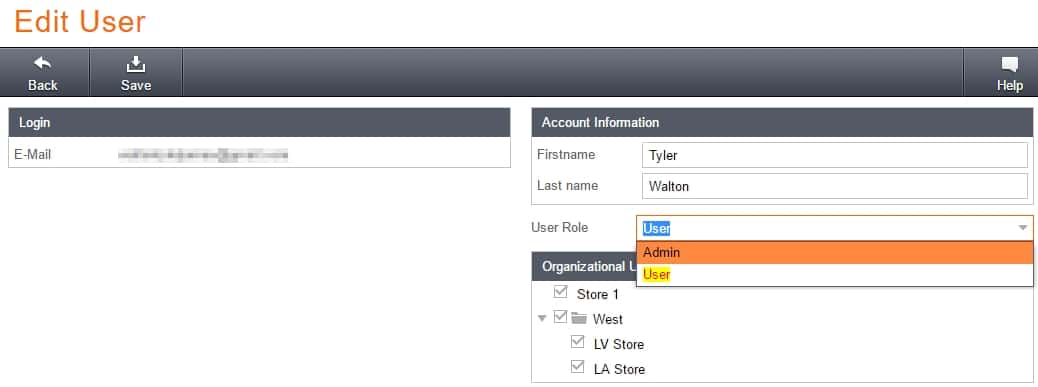Toggle the Store 1 checkbox
The width and height of the screenshot is (1038, 387).
(561, 292)
